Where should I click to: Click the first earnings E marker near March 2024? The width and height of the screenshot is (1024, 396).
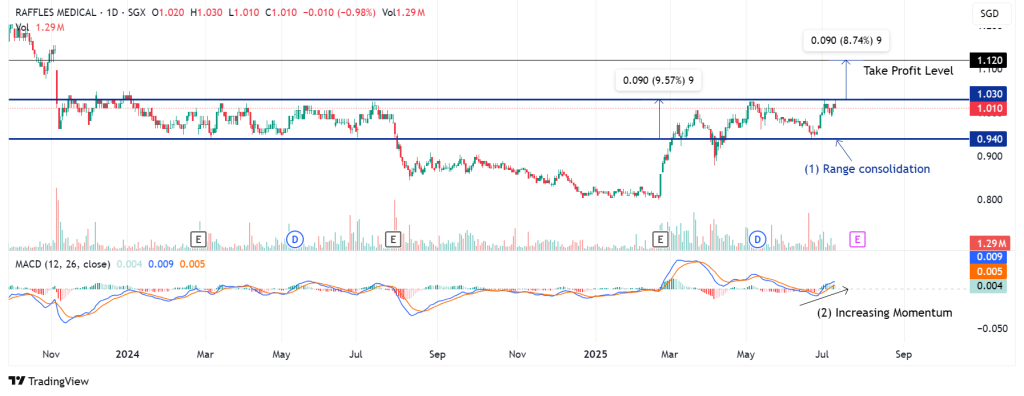(x=199, y=239)
